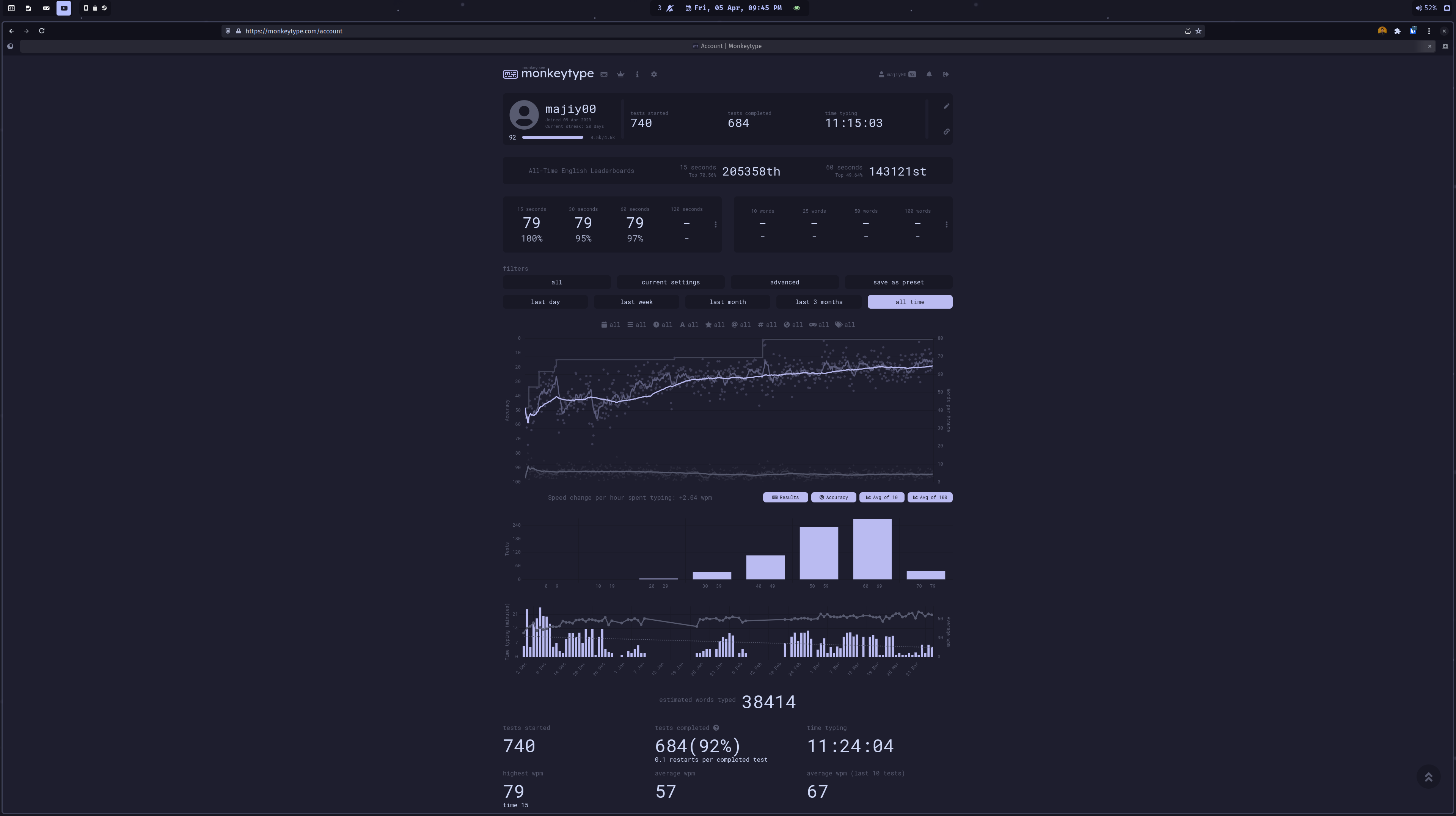This screenshot has height=816, width=1456.
Task: Open words personal bests more menu
Action: tap(946, 224)
